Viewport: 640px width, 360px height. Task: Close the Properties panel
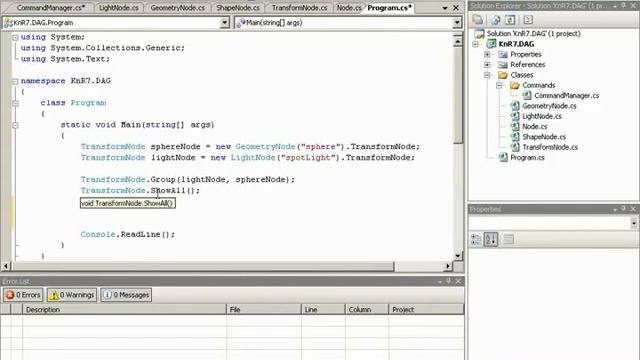click(633, 209)
